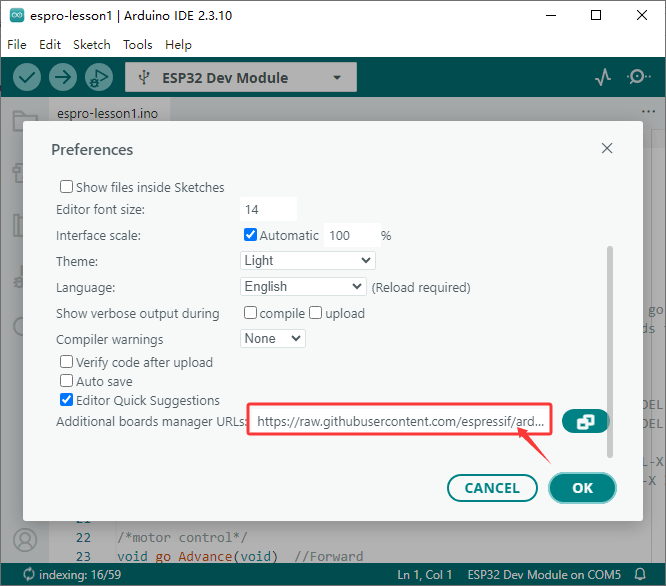Open the Sketch menu
Image resolution: width=666 pixels, height=586 pixels.
92,45
